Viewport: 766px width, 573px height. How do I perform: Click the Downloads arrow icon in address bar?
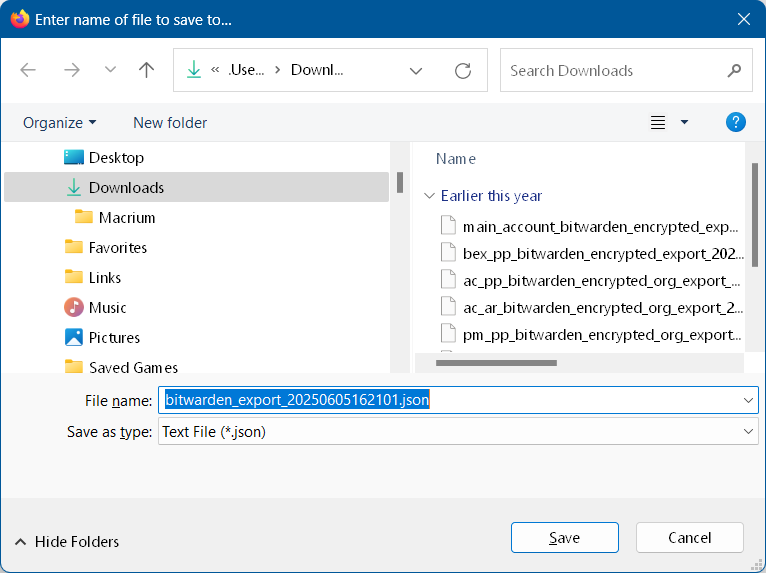coord(194,70)
